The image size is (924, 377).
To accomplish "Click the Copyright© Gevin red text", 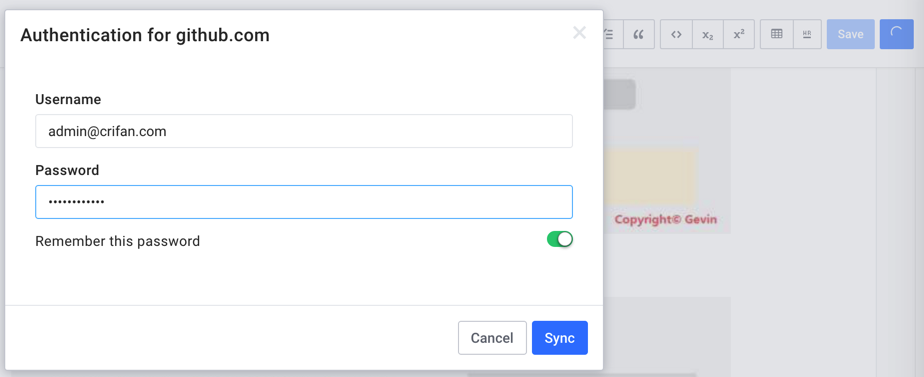I will point(665,220).
